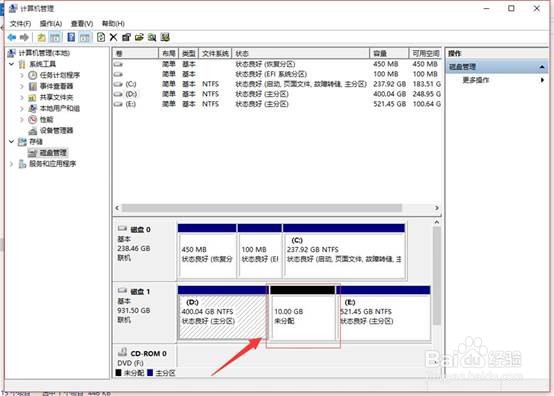Collapse the 系统工具 node arrow
This screenshot has height=396, width=554.
click(x=11, y=64)
